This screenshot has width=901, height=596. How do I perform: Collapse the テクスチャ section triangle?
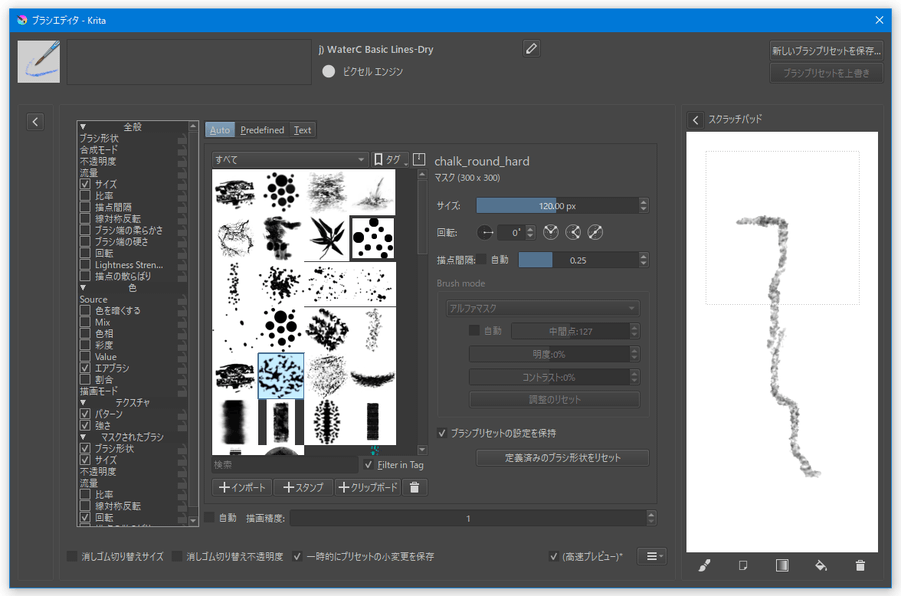(x=83, y=402)
